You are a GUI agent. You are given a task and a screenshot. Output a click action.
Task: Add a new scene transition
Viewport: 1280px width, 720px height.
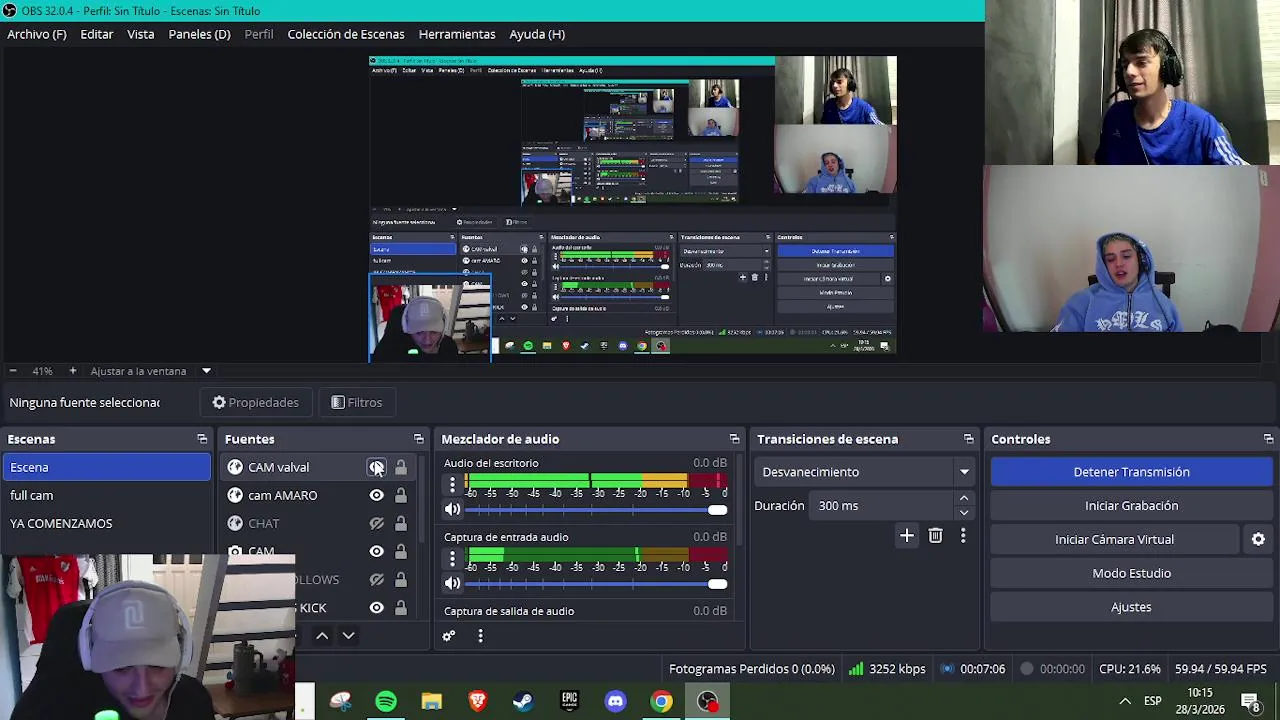tap(906, 536)
